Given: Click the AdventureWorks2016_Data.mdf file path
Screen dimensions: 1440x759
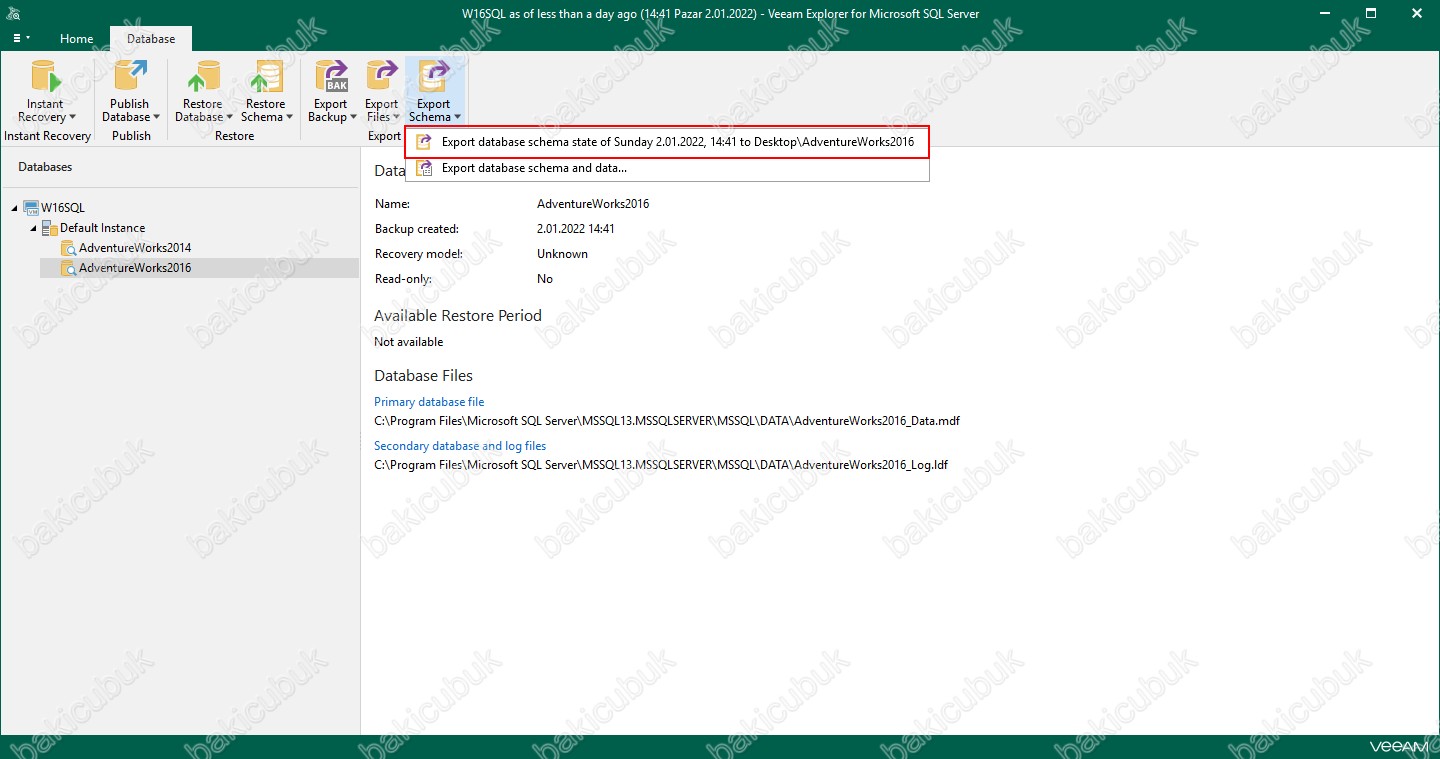Looking at the screenshot, I should pos(667,421).
